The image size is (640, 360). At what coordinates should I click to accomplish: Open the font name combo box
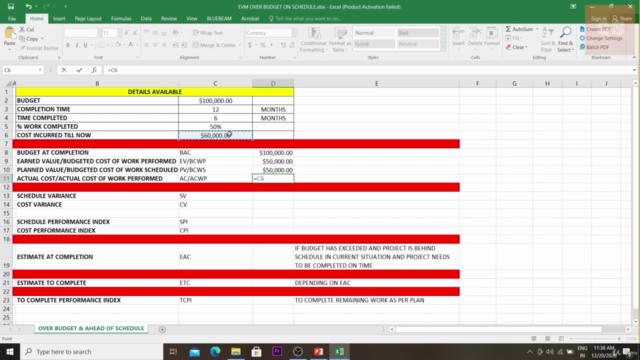coord(82,33)
